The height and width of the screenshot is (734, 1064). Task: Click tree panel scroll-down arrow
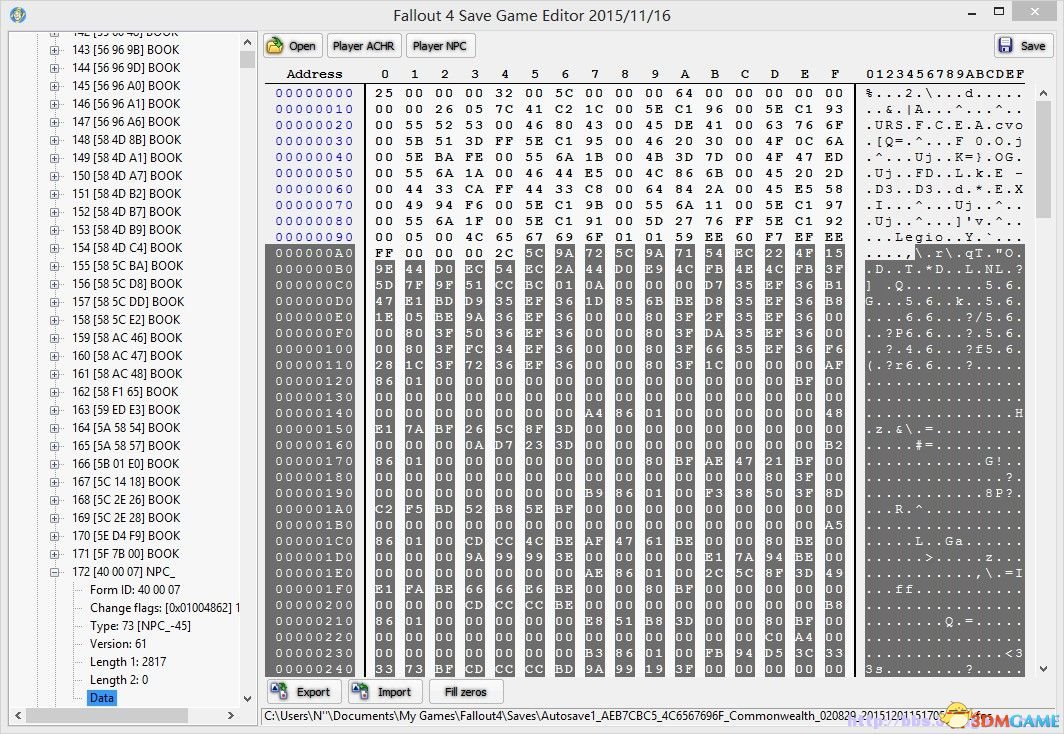point(247,698)
